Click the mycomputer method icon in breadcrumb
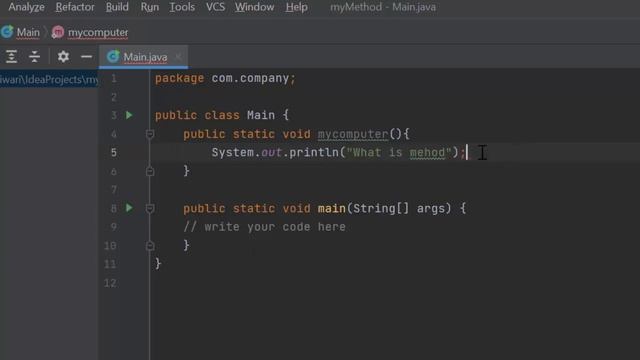 (x=58, y=32)
